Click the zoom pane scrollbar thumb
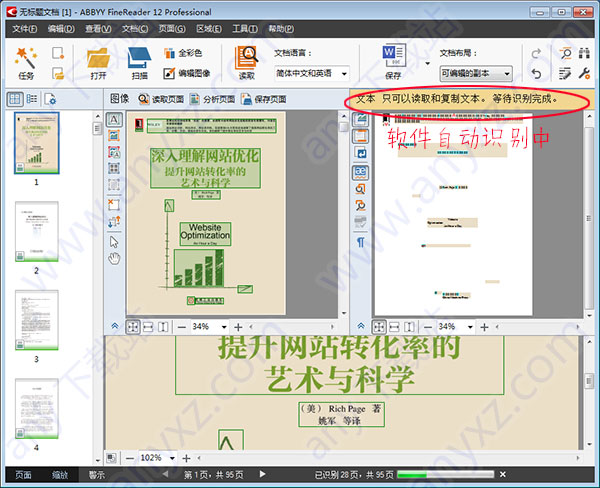 (589, 381)
